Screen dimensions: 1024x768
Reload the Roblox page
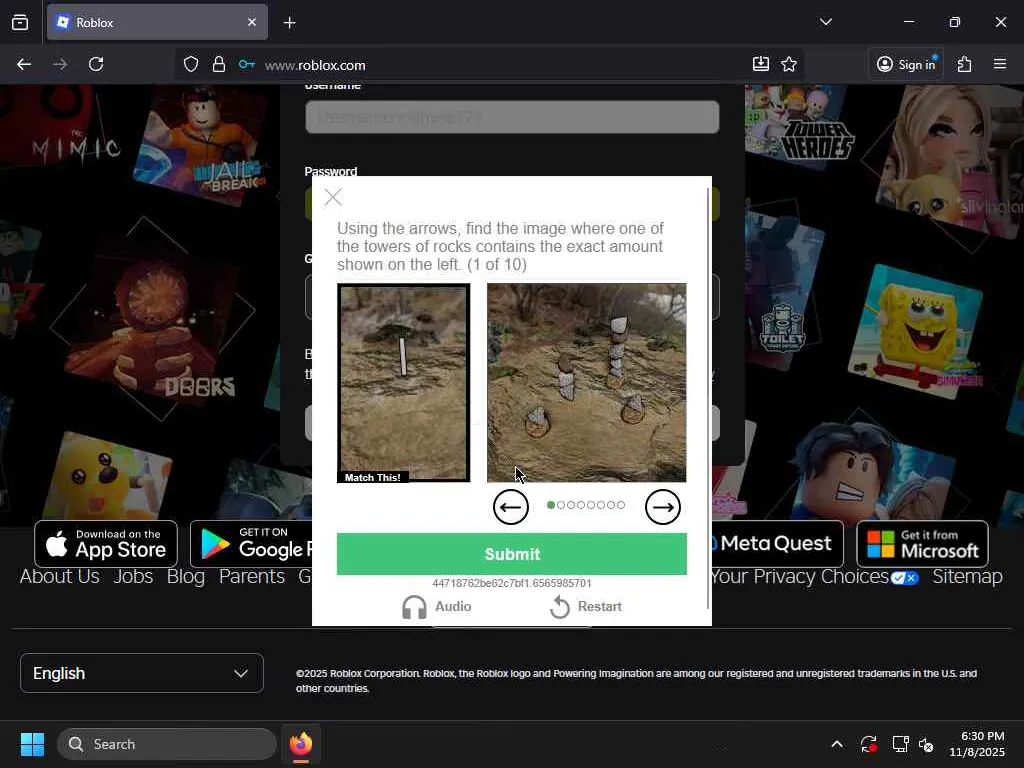(96, 64)
